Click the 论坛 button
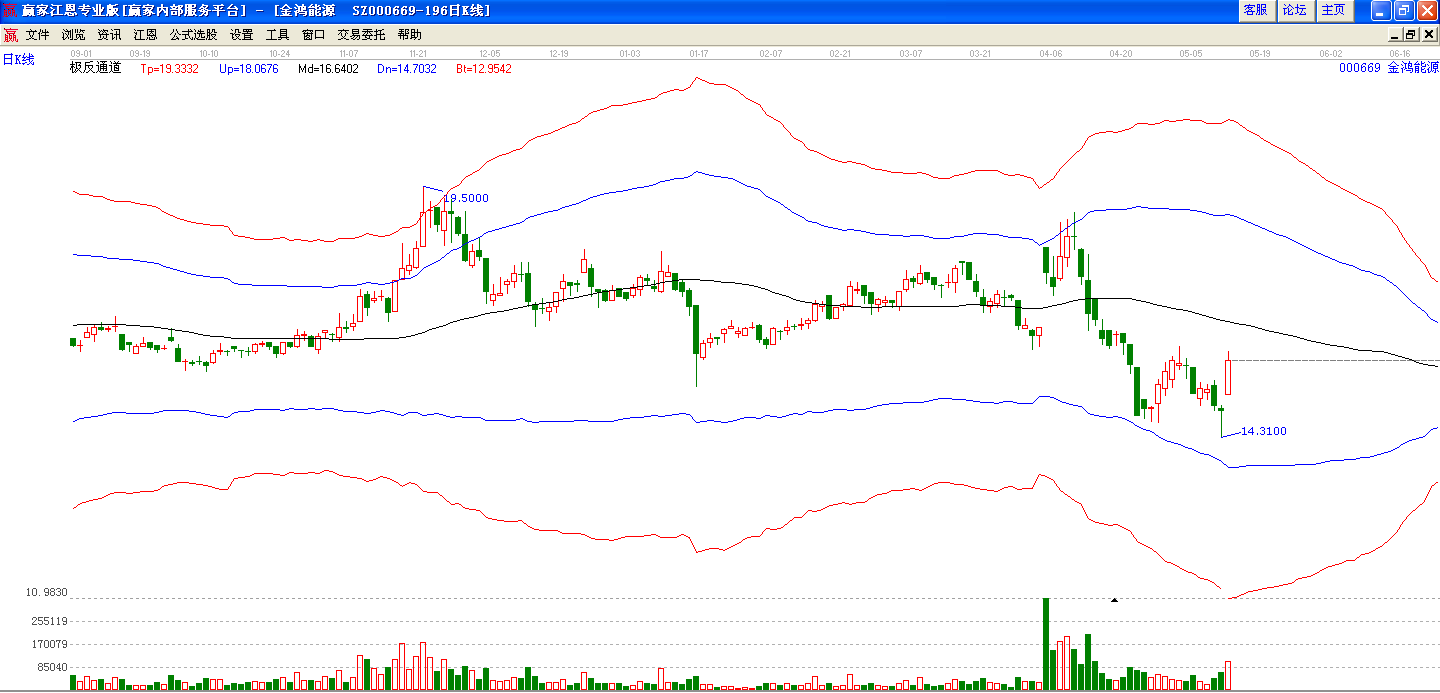 pyautogui.click(x=1295, y=10)
